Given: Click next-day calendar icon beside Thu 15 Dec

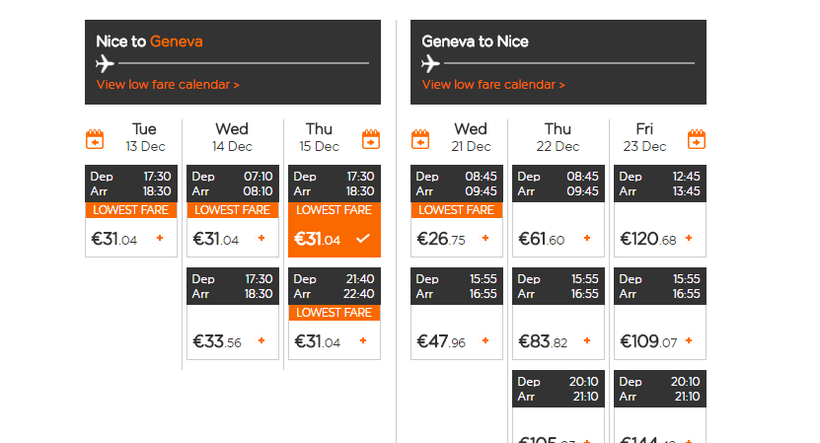Looking at the screenshot, I should click(371, 139).
